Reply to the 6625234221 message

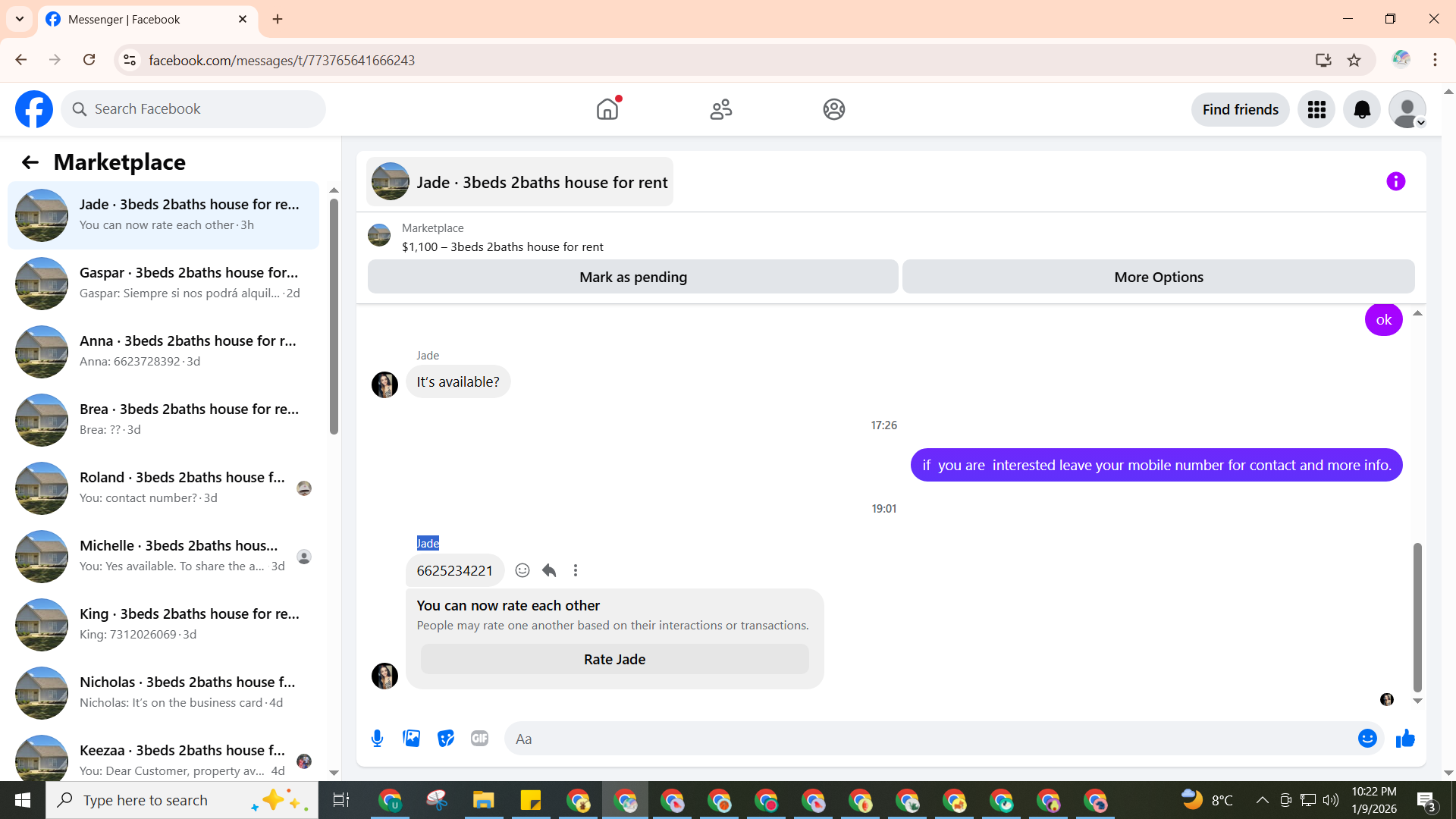point(549,570)
